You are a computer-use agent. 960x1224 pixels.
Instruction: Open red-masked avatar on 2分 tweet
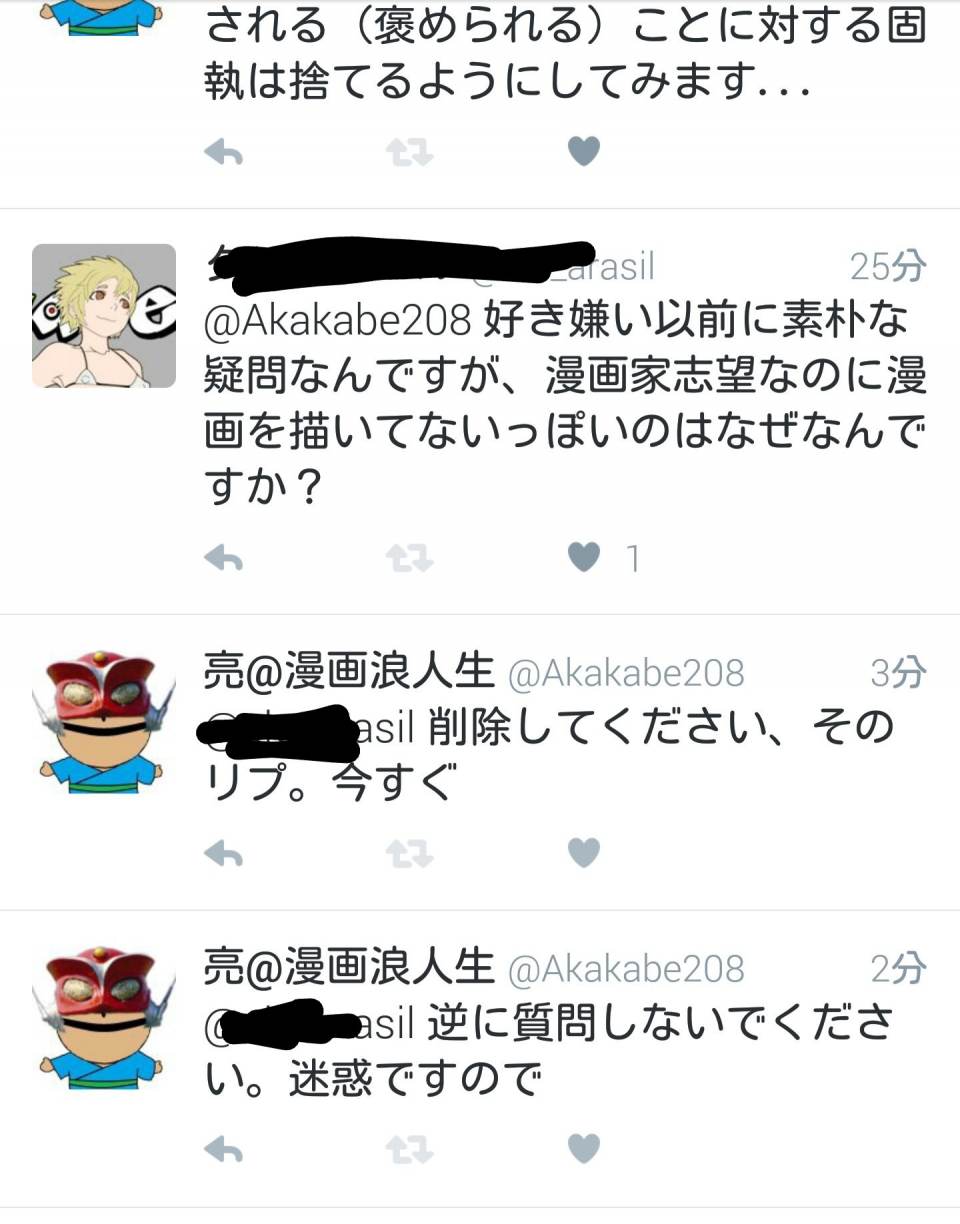(x=104, y=1018)
